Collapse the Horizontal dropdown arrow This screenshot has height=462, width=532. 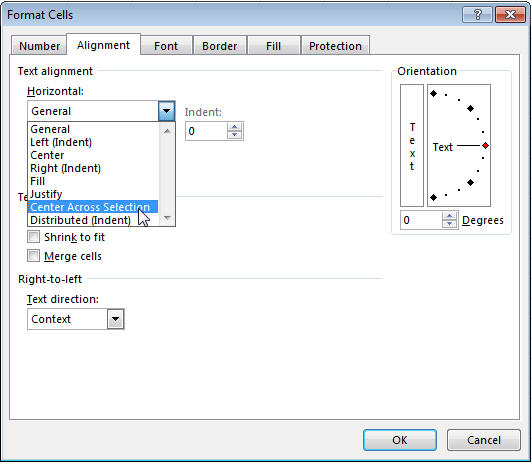click(167, 111)
